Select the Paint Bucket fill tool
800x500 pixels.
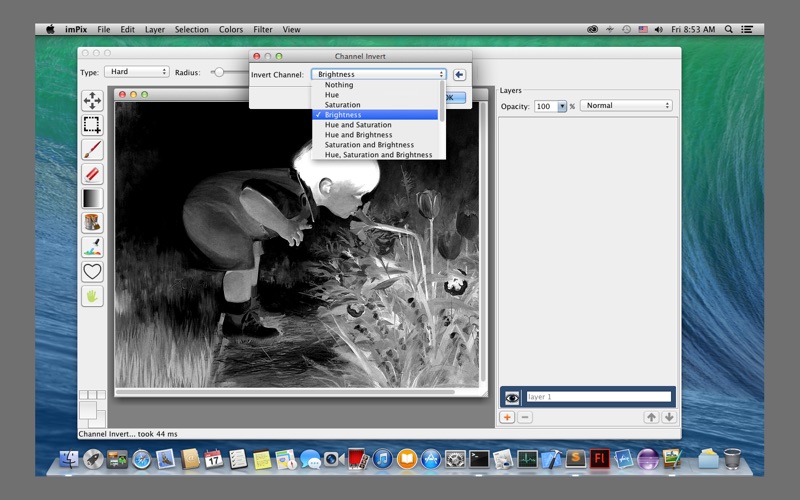tap(92, 223)
